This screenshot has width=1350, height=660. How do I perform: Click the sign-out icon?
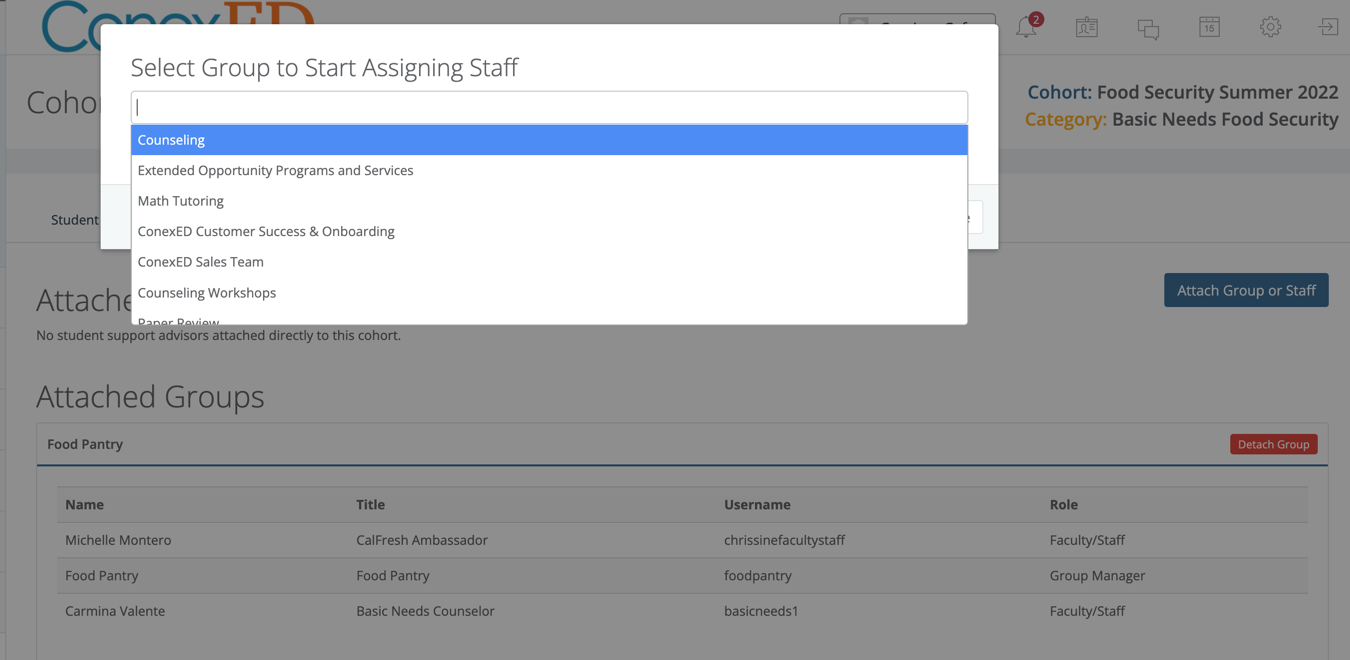point(1328,27)
